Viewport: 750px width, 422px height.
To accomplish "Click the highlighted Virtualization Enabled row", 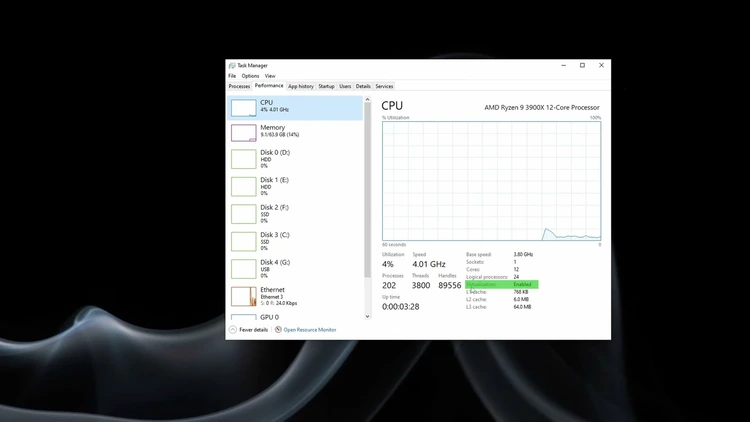I will pos(502,285).
